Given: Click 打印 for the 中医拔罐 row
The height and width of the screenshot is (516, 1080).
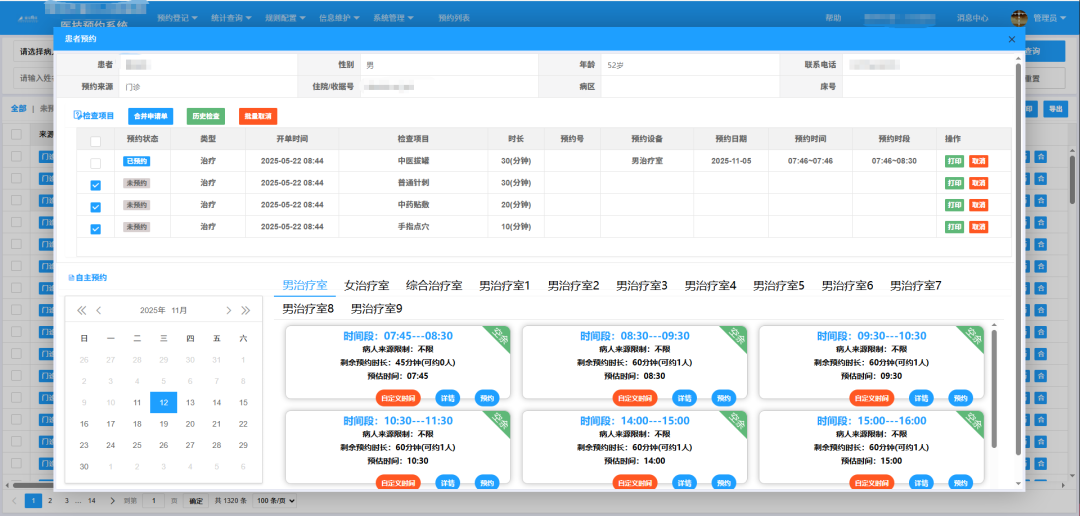Looking at the screenshot, I should tap(954, 161).
